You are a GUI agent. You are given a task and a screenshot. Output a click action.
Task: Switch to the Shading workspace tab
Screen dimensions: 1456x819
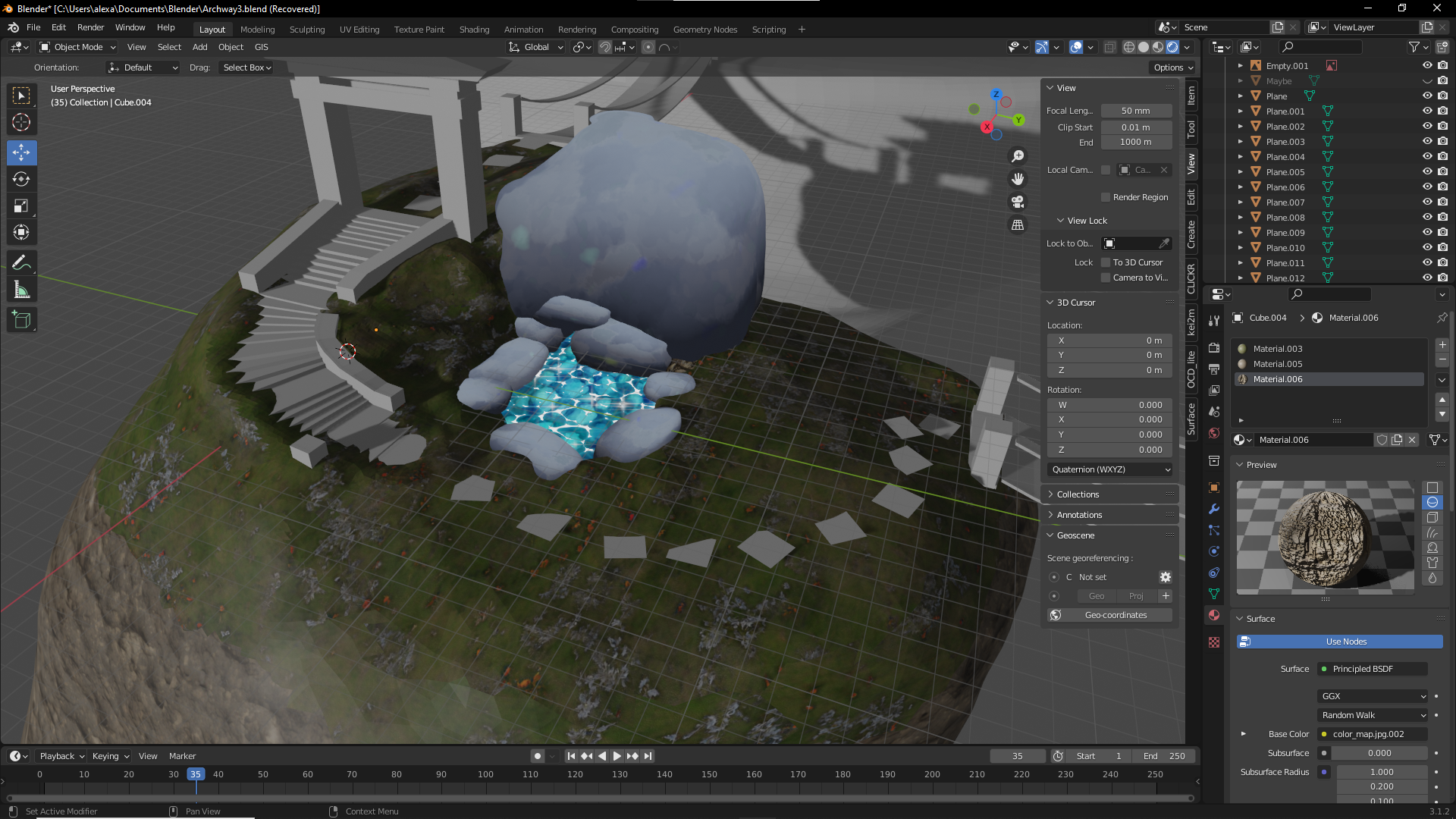(474, 30)
